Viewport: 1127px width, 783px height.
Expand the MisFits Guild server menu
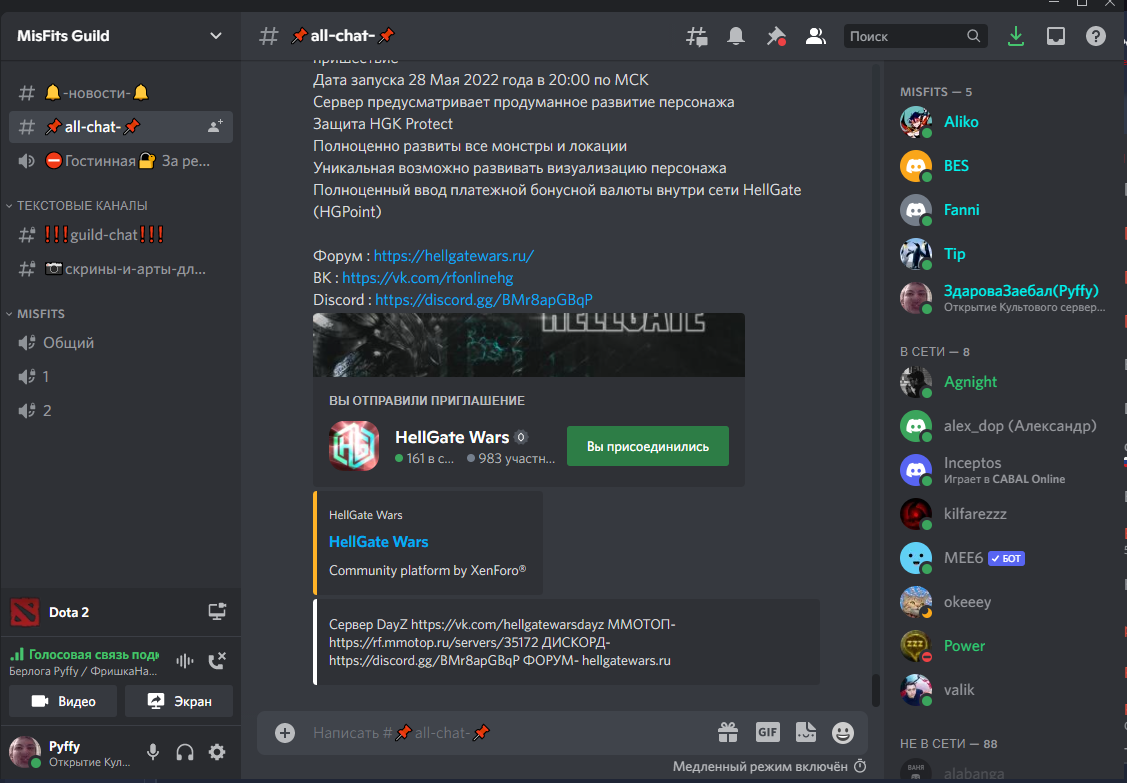[120, 36]
